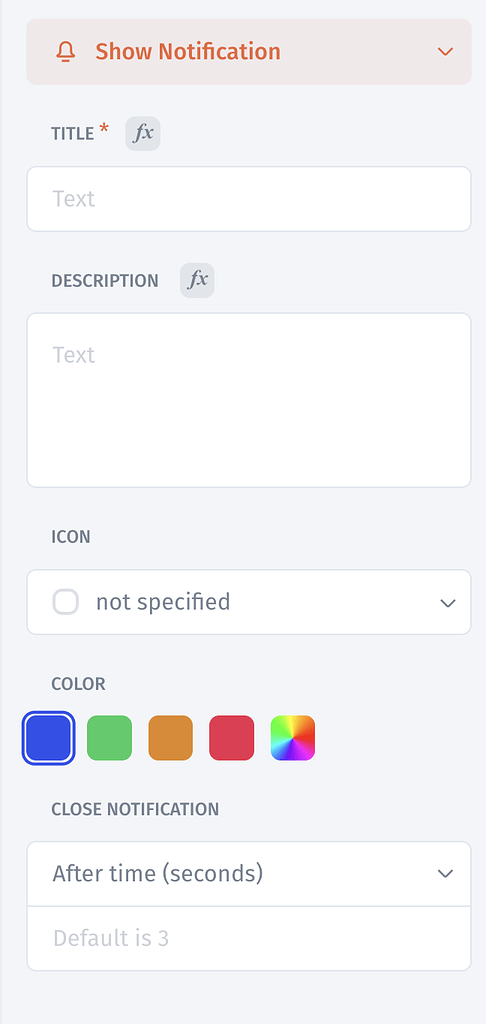Viewport: 486px width, 1024px height.
Task: Toggle the fx formula button beside Description
Action: click(x=197, y=280)
